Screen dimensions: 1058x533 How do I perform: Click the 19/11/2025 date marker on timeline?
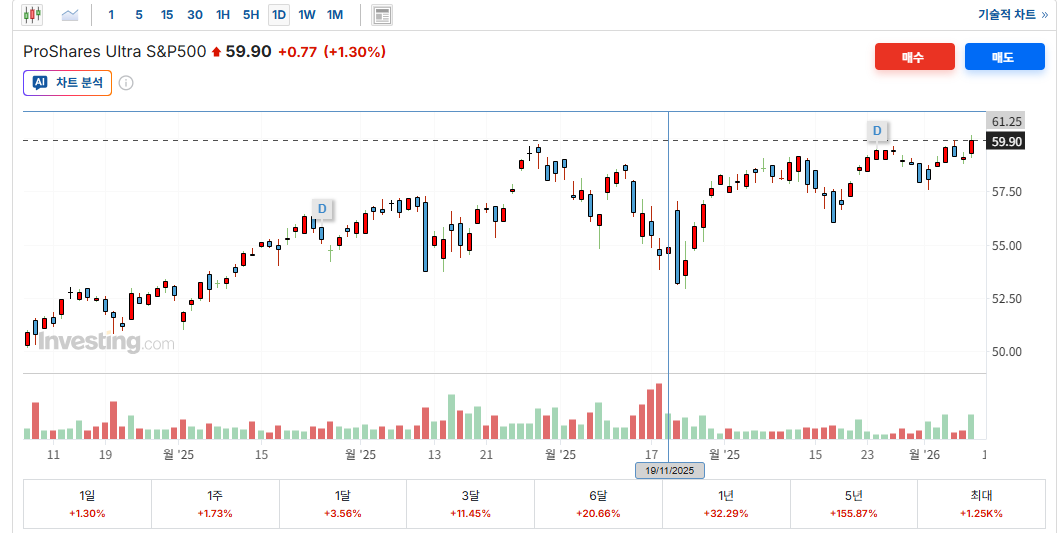click(x=670, y=470)
